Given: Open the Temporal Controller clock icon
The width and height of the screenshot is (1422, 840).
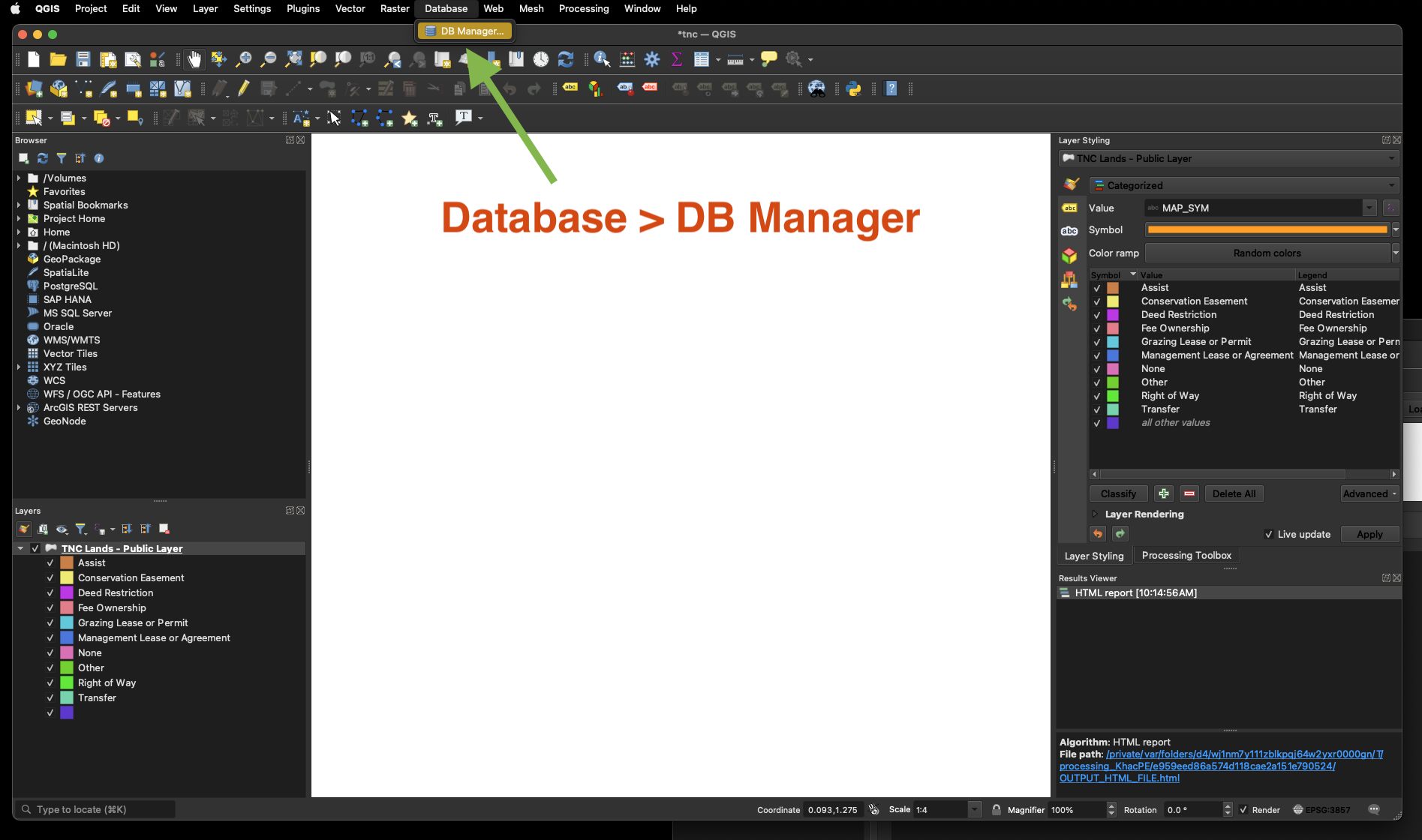Looking at the screenshot, I should 541,59.
